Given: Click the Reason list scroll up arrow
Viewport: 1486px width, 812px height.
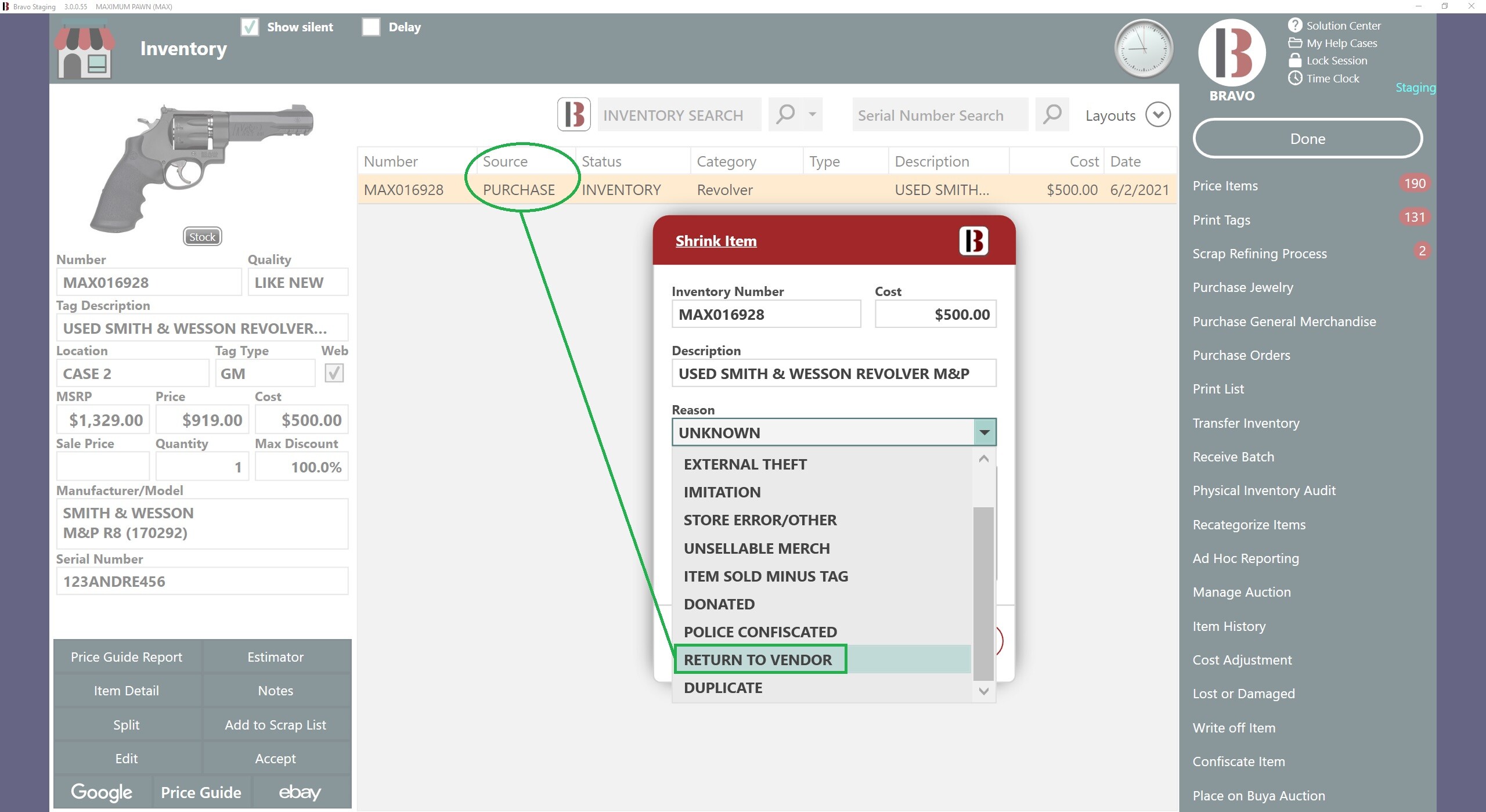Looking at the screenshot, I should (983, 459).
